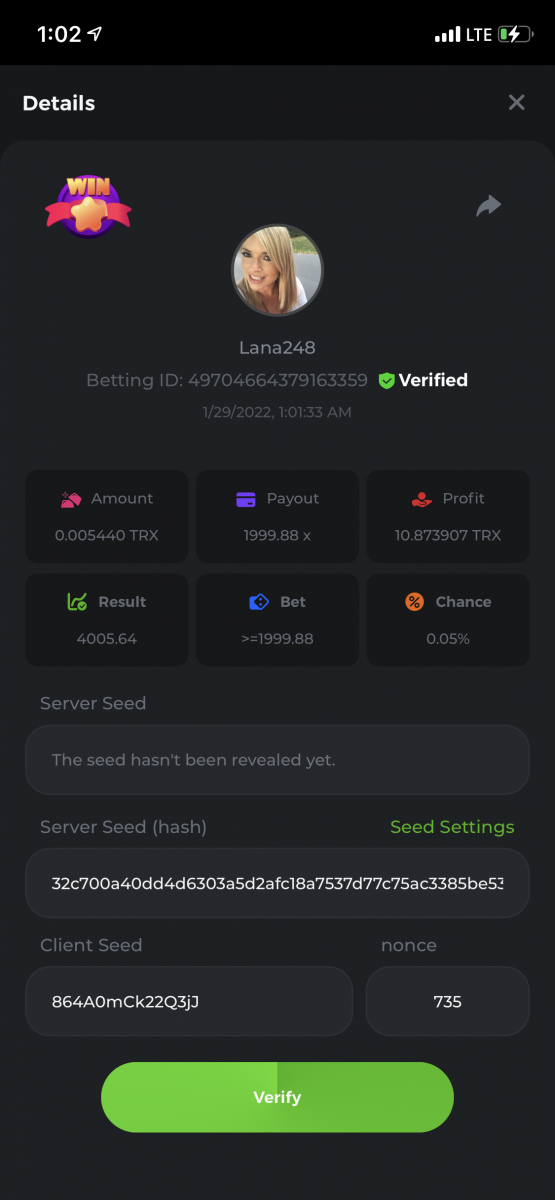Viewport: 555px width, 1200px height.
Task: Tap the share arrow icon
Action: click(x=488, y=206)
